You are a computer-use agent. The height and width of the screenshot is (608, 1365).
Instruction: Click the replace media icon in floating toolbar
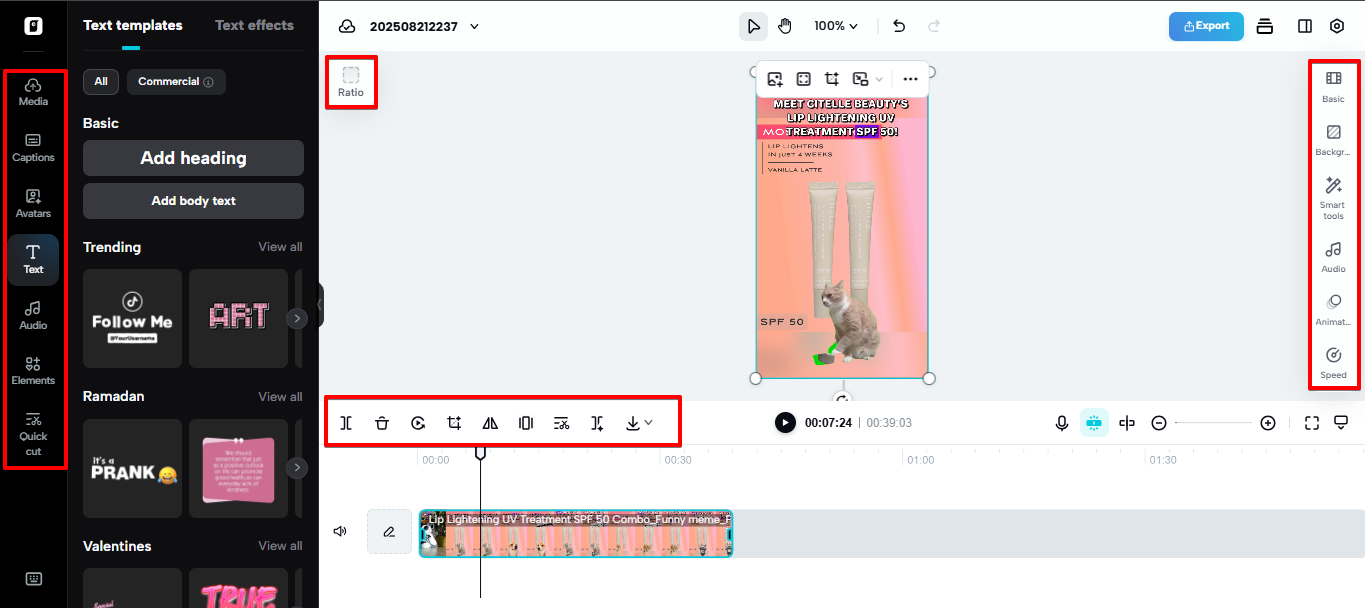tap(775, 79)
